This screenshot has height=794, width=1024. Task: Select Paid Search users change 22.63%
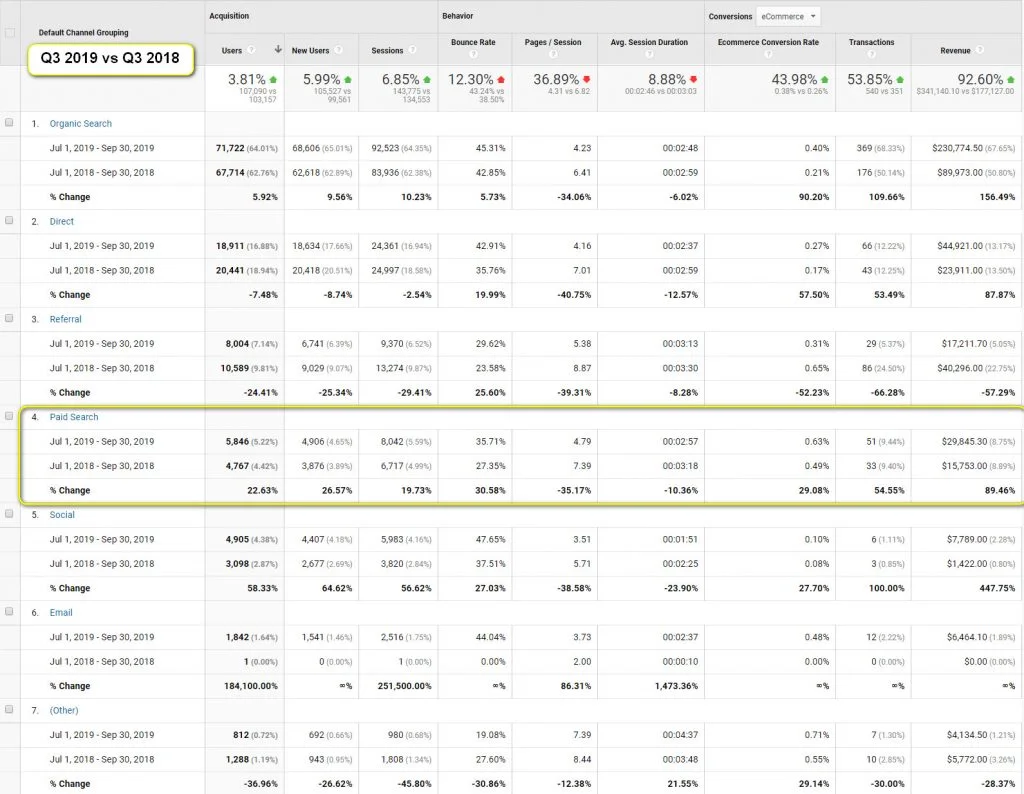[x=263, y=490]
